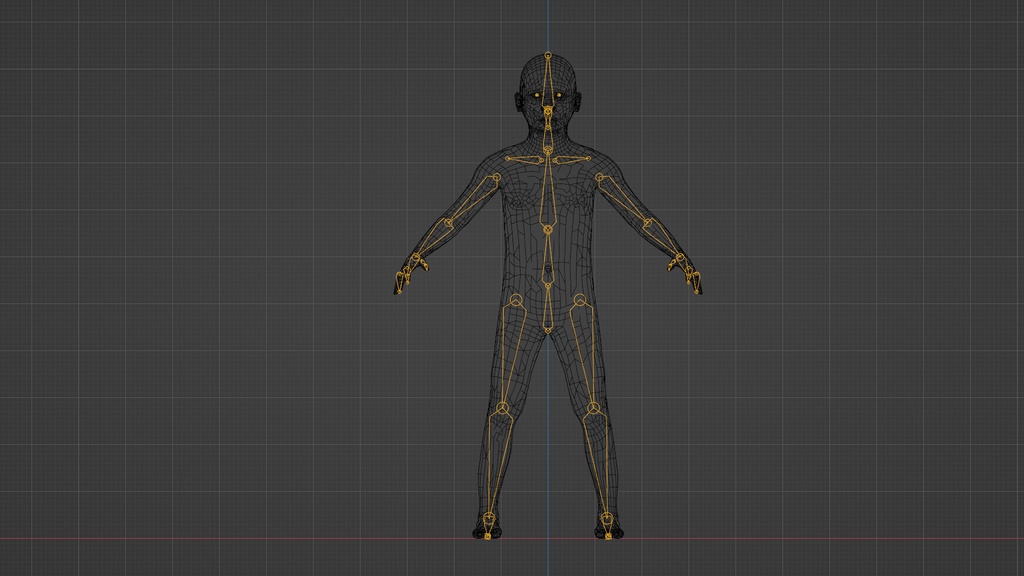The image size is (1024, 576).
Task: Select the head bone of the armature
Action: (x=548, y=80)
